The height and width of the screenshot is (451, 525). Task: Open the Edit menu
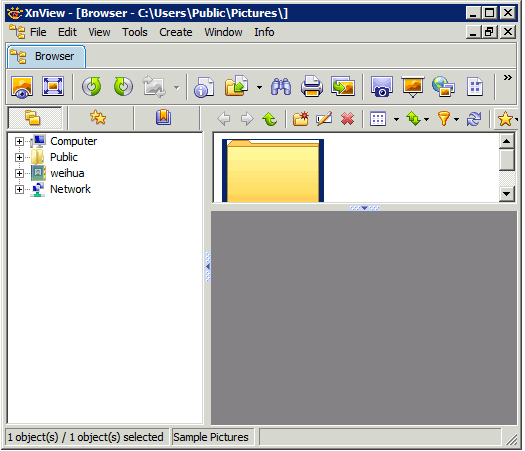(x=67, y=32)
